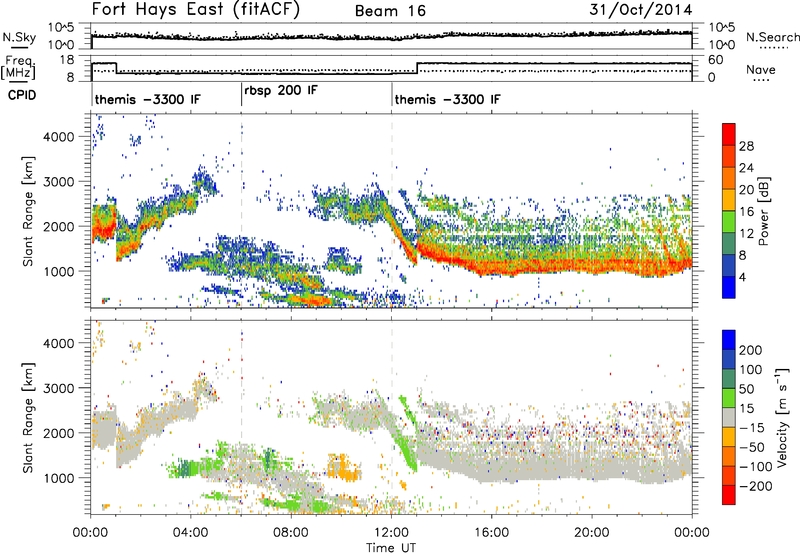
Task: Click the red bottom segment of Velocity color bar
Action: coord(729,495)
